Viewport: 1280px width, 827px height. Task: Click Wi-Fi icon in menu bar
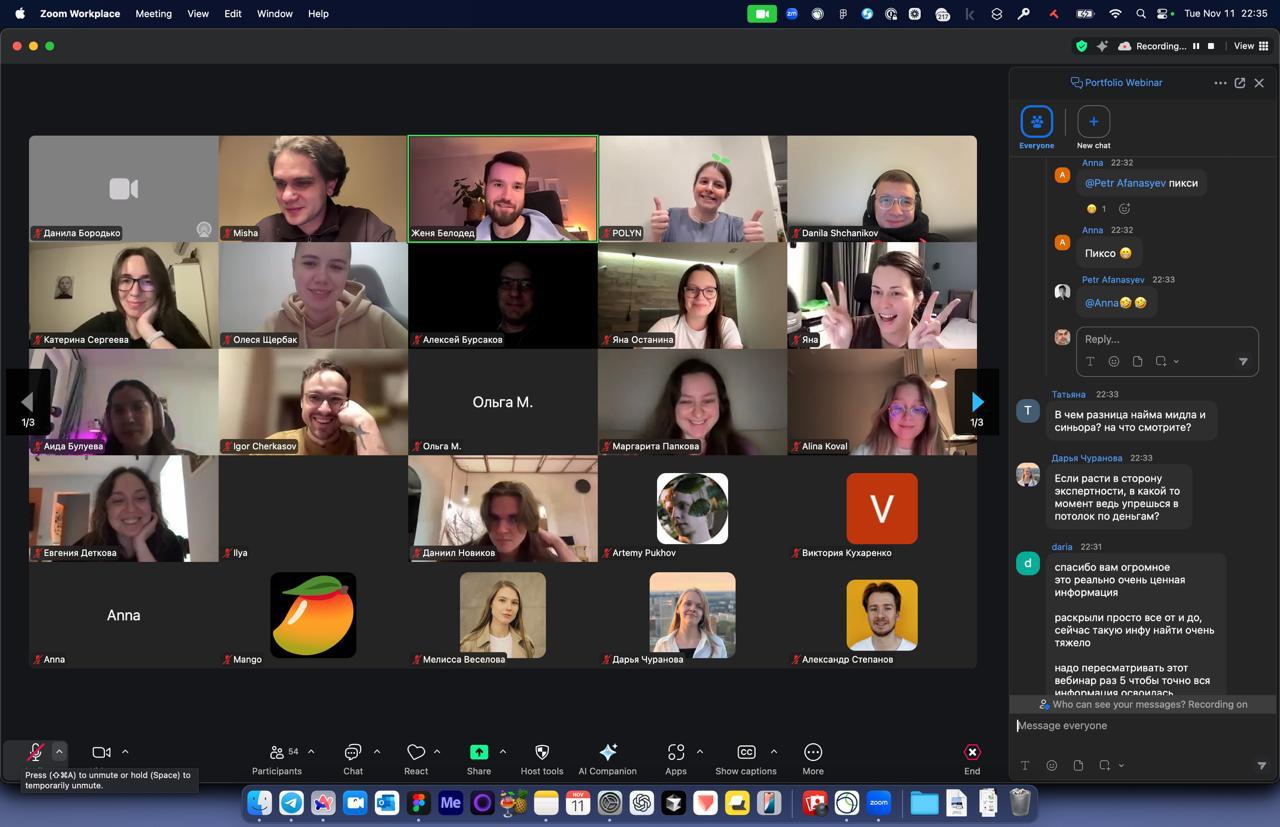(x=1115, y=14)
